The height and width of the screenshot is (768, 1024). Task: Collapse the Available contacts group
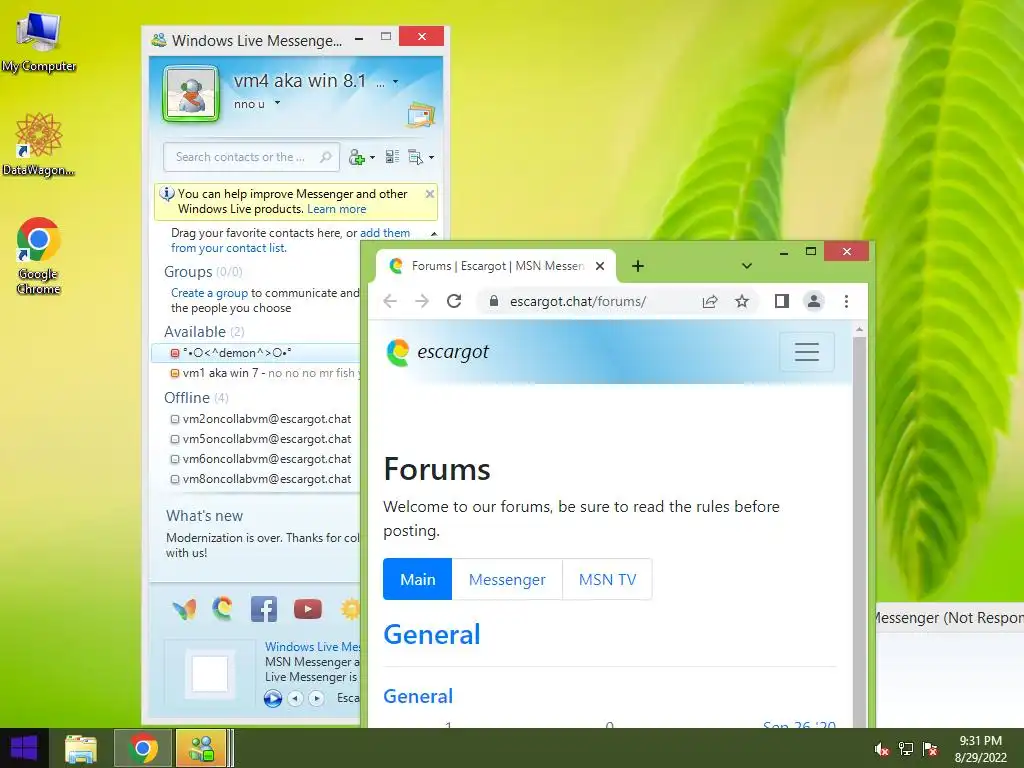tap(204, 332)
